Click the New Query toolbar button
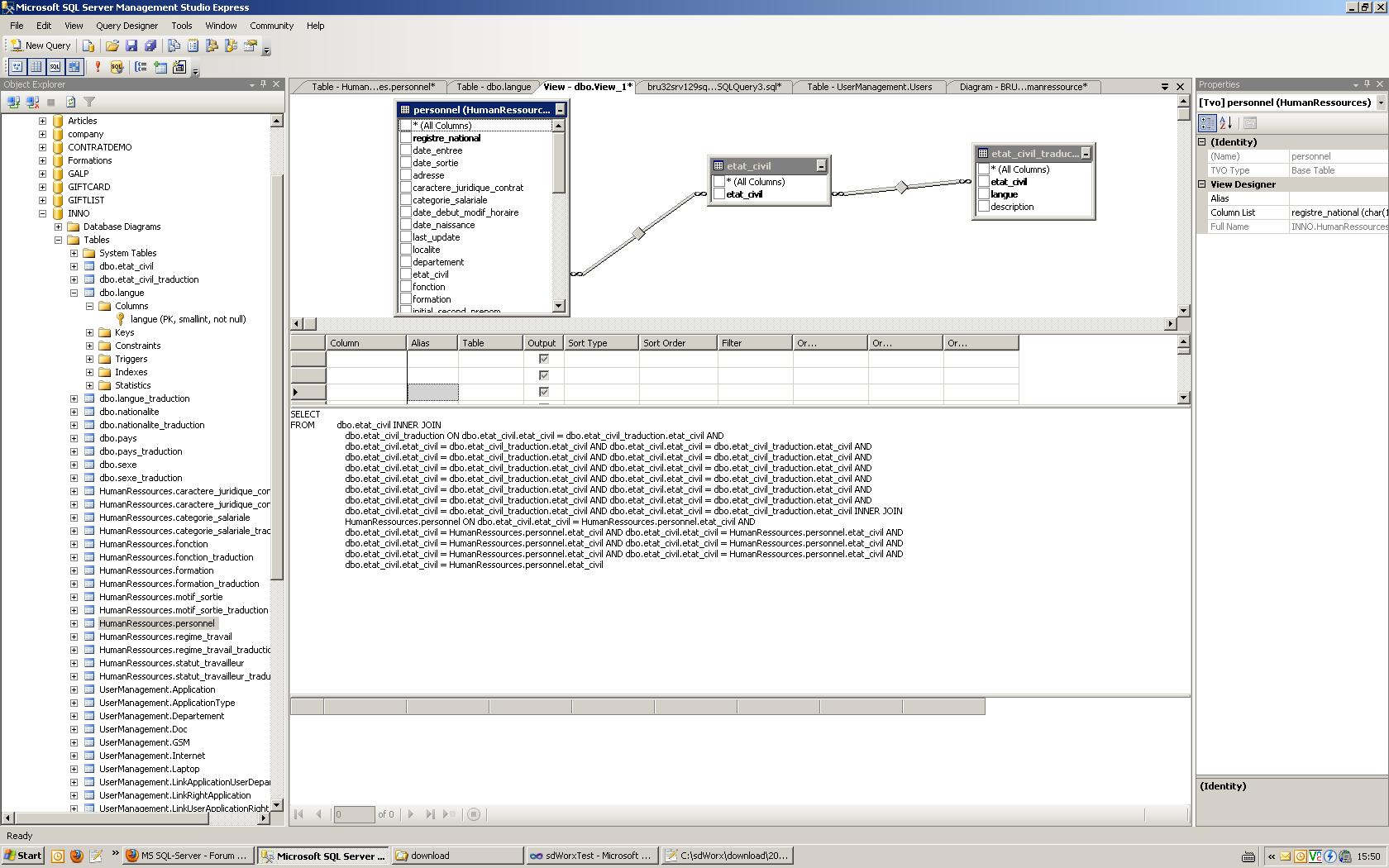Image resolution: width=1389 pixels, height=868 pixels. [41, 46]
